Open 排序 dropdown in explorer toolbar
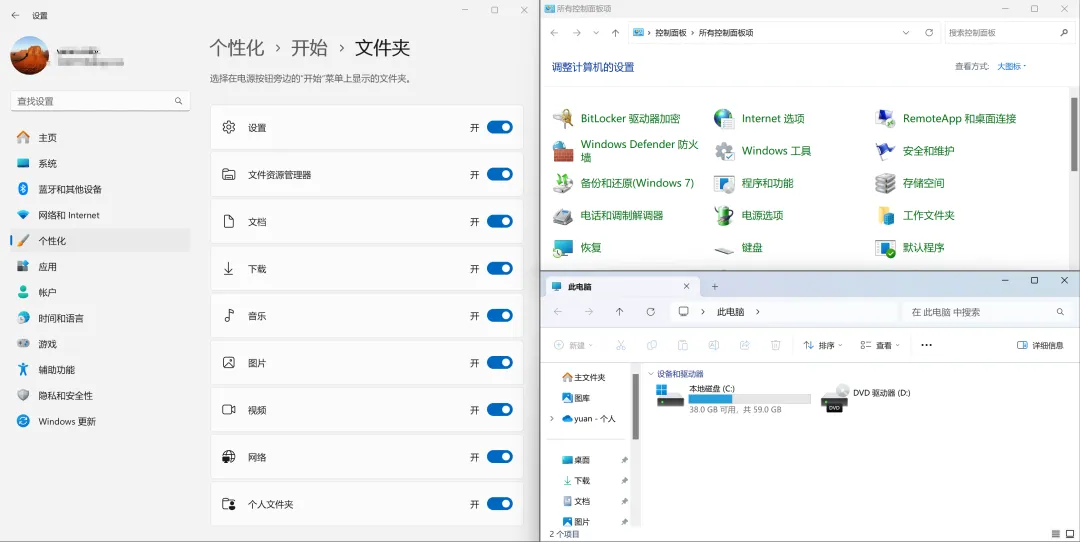 click(x=822, y=345)
